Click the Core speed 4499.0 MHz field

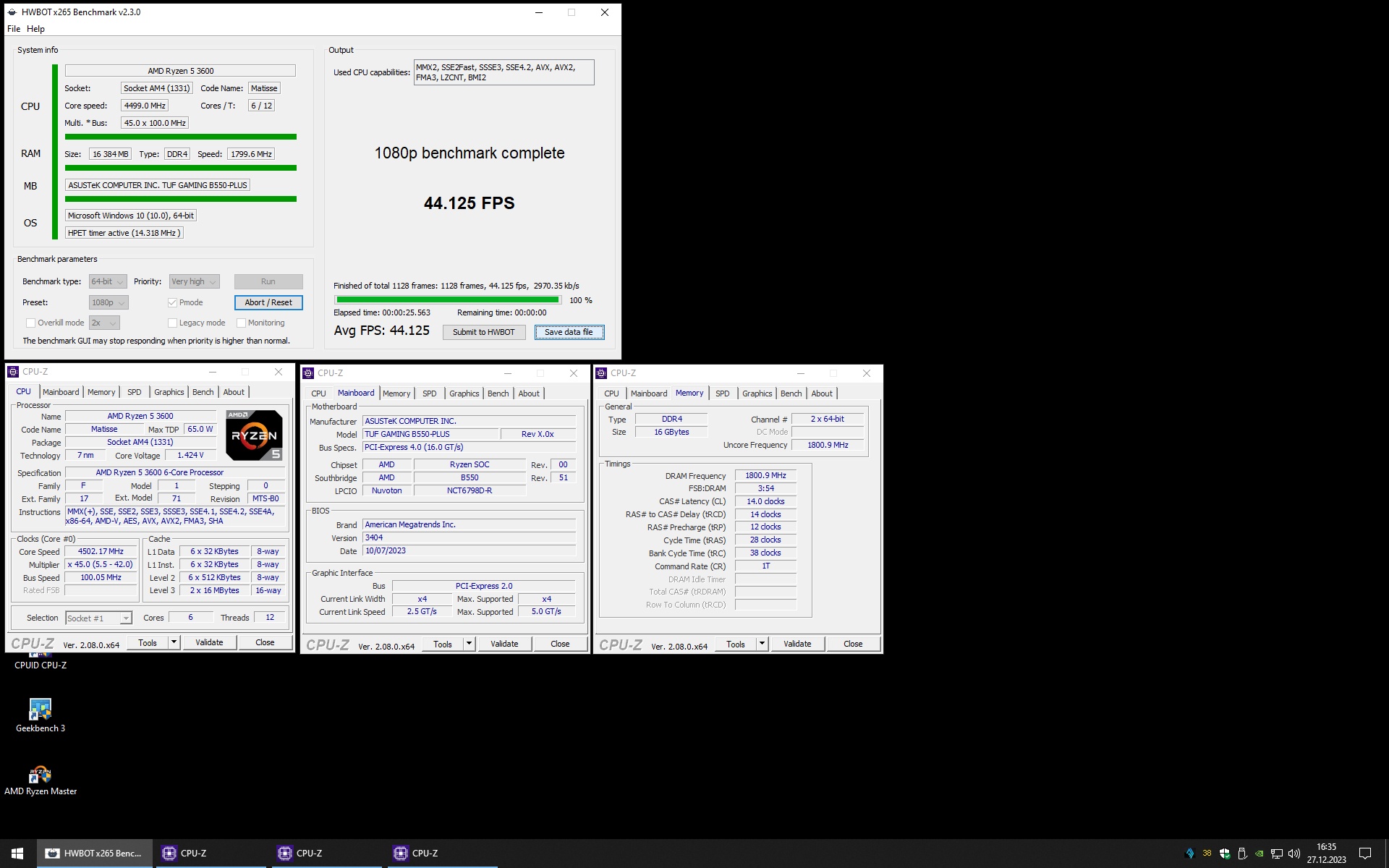[145, 106]
